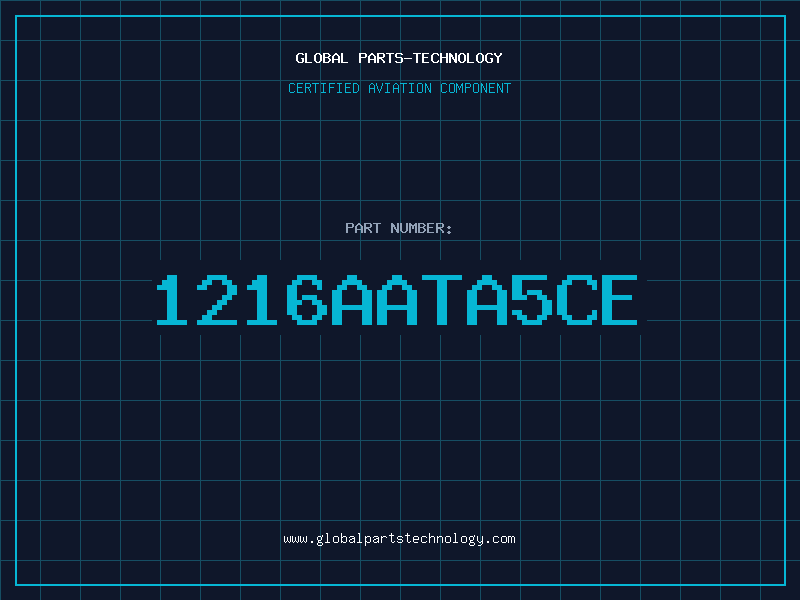Select the part number 1216AATA5CE
This screenshot has height=600, width=800.
pyautogui.click(x=397, y=299)
